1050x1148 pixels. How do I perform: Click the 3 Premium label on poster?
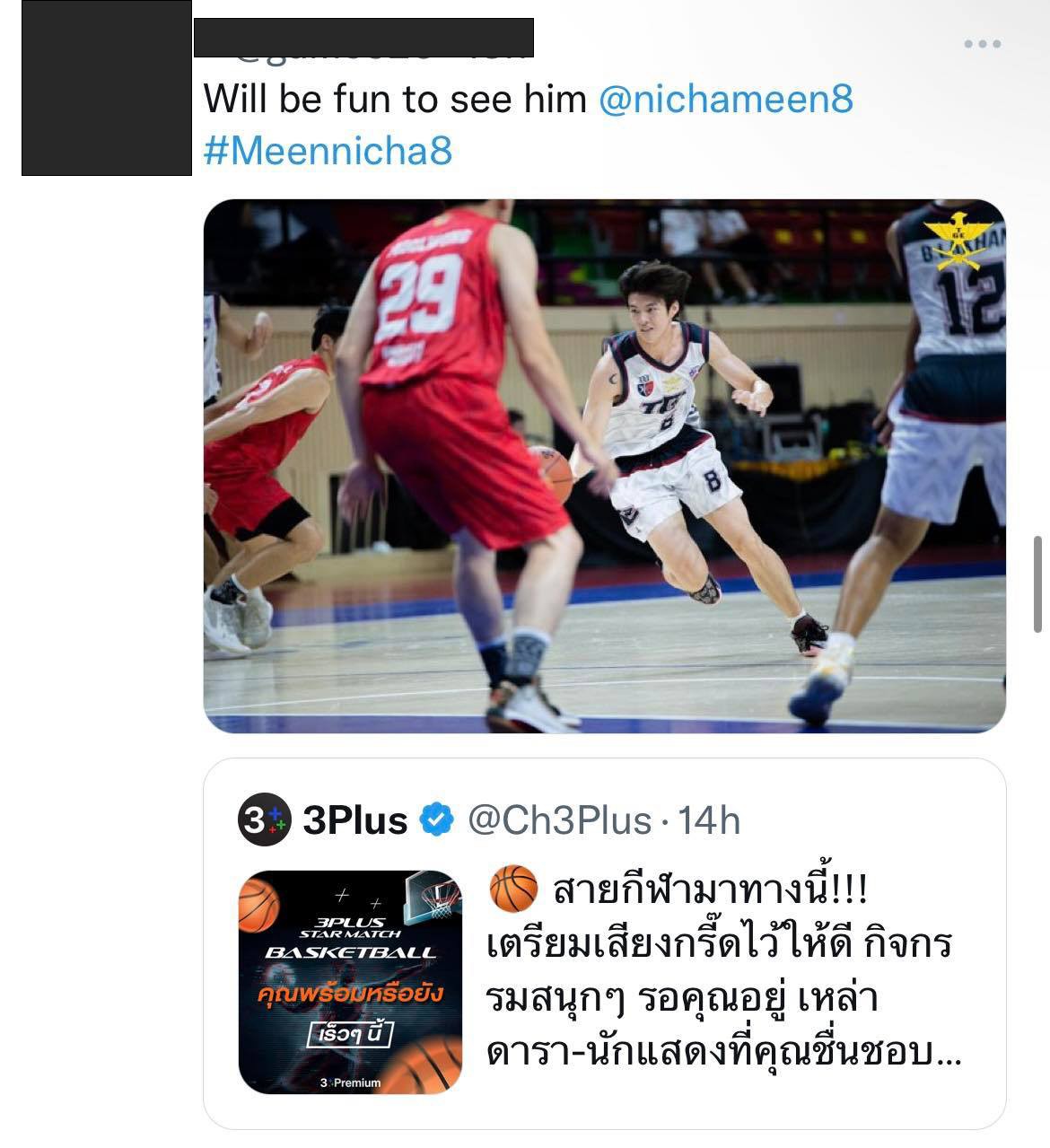(x=350, y=1082)
